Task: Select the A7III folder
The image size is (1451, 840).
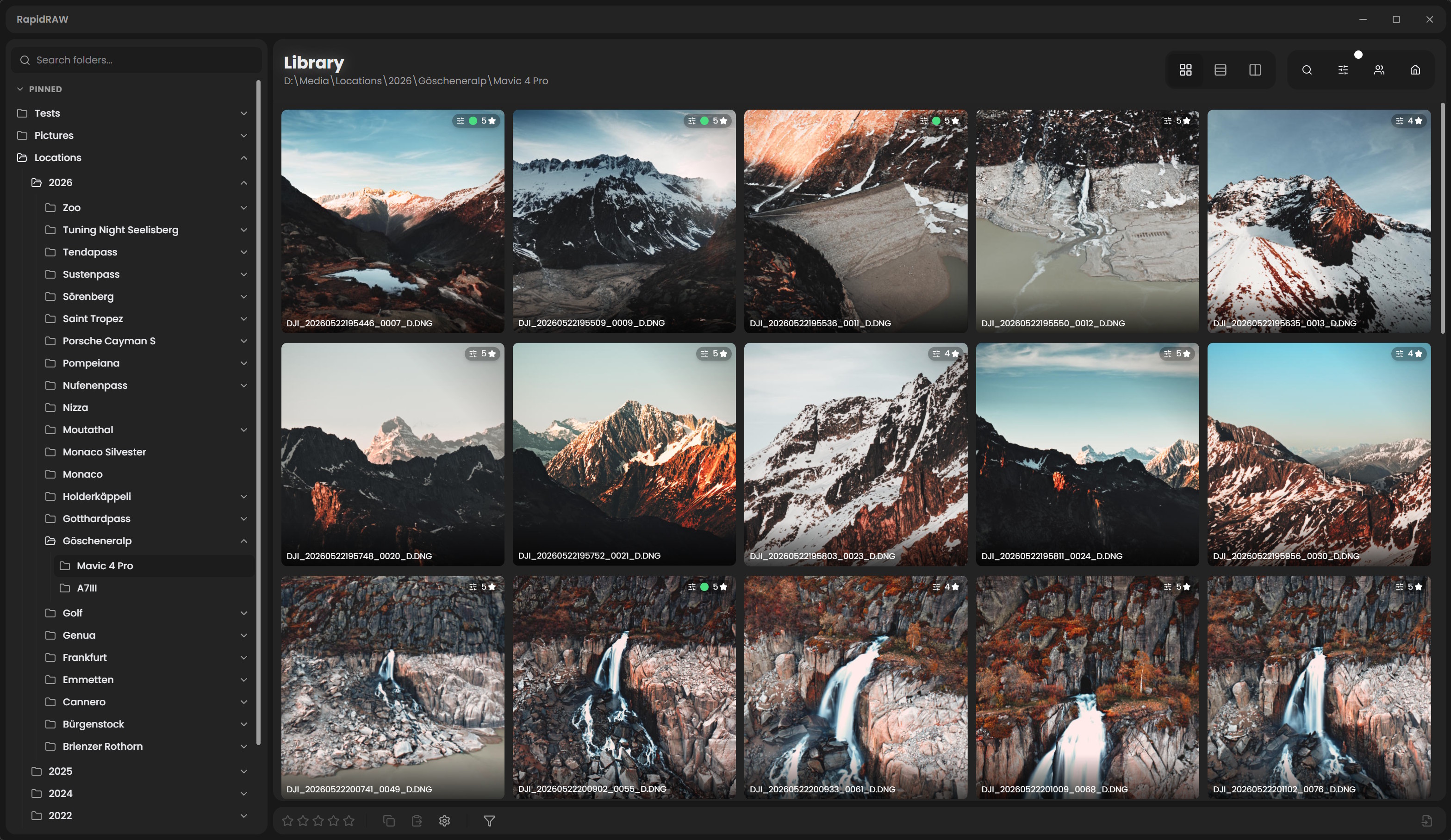Action: 154,588
